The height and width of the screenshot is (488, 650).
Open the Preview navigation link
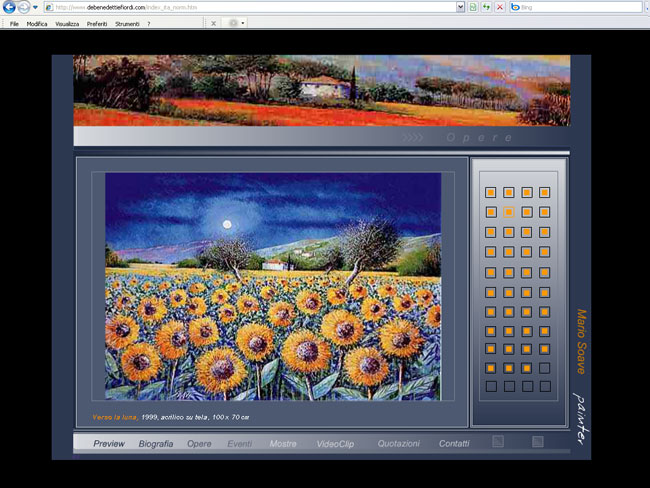(x=109, y=444)
